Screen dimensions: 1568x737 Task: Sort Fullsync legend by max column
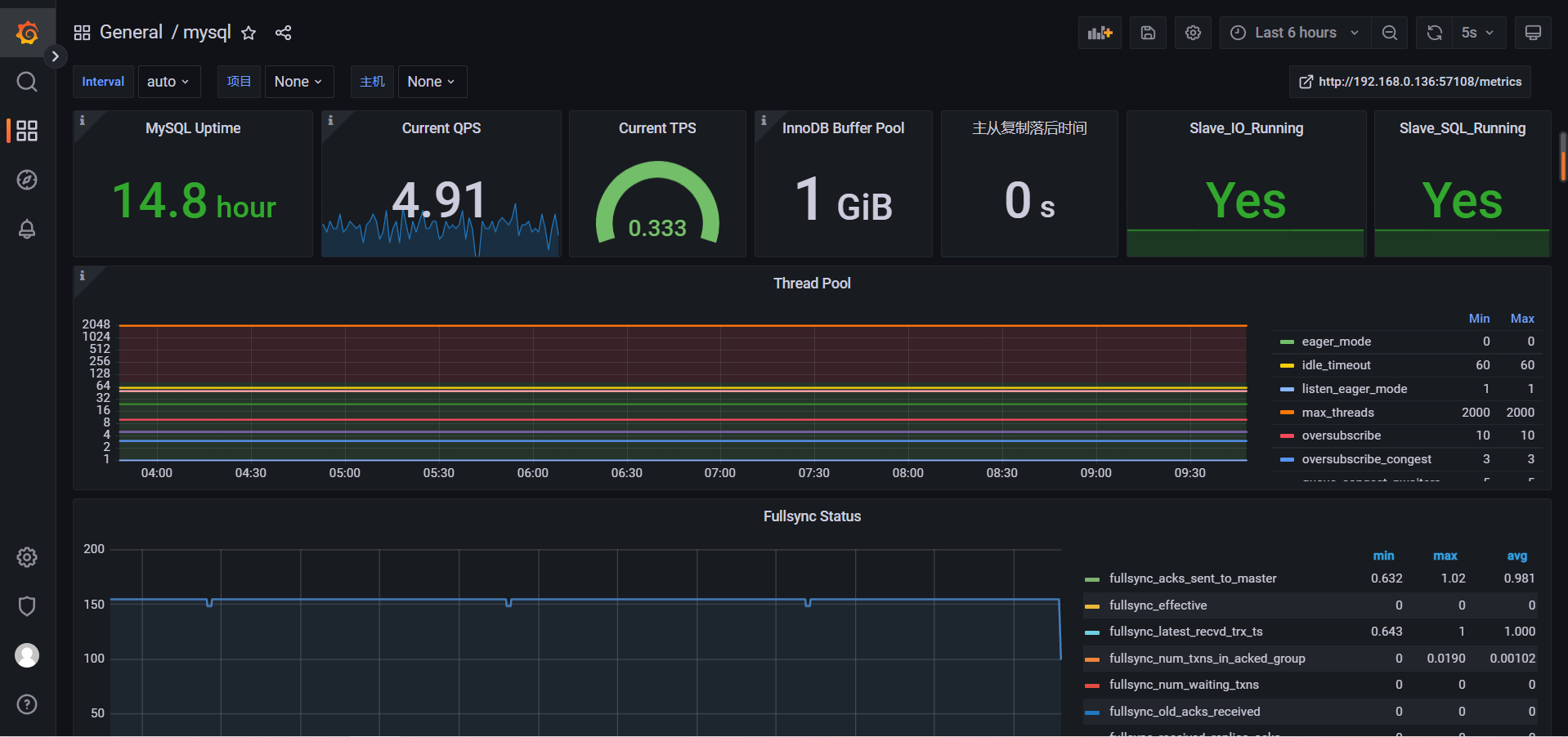1445,556
